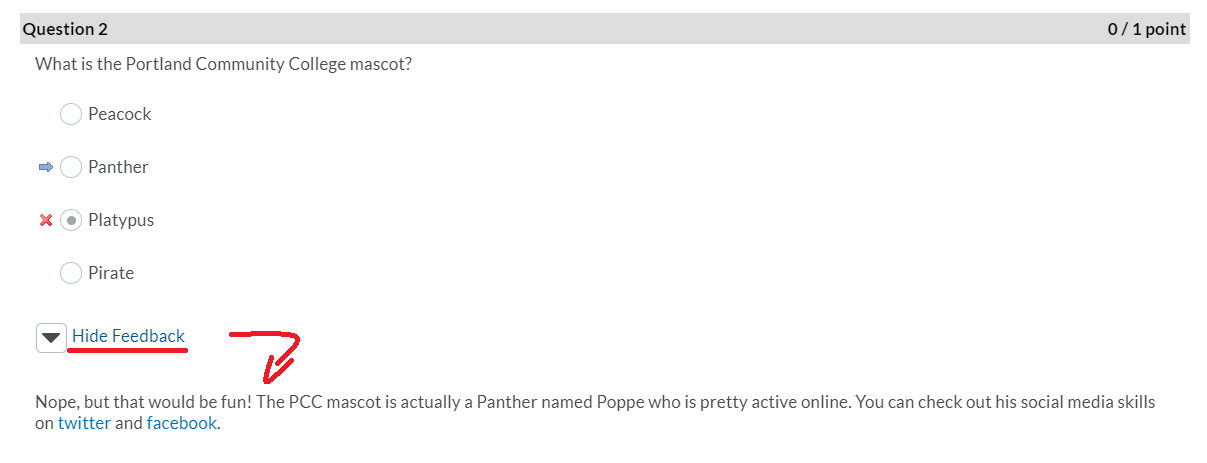Select the Pirate radio button
Image resolution: width=1207 pixels, height=463 pixels.
[71, 273]
